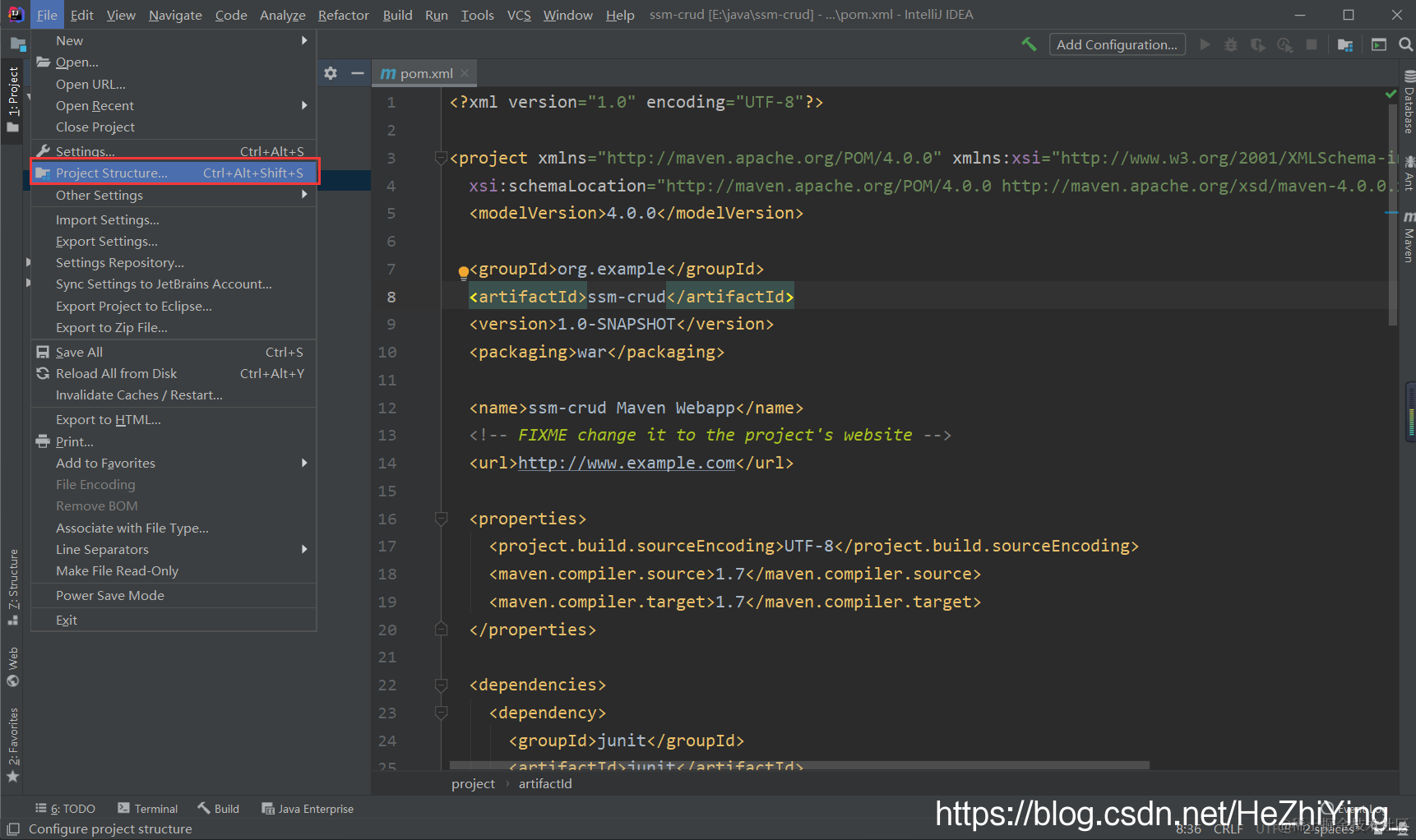The width and height of the screenshot is (1416, 840).
Task: Expand the Add to Favorites submenu
Action: click(x=174, y=463)
